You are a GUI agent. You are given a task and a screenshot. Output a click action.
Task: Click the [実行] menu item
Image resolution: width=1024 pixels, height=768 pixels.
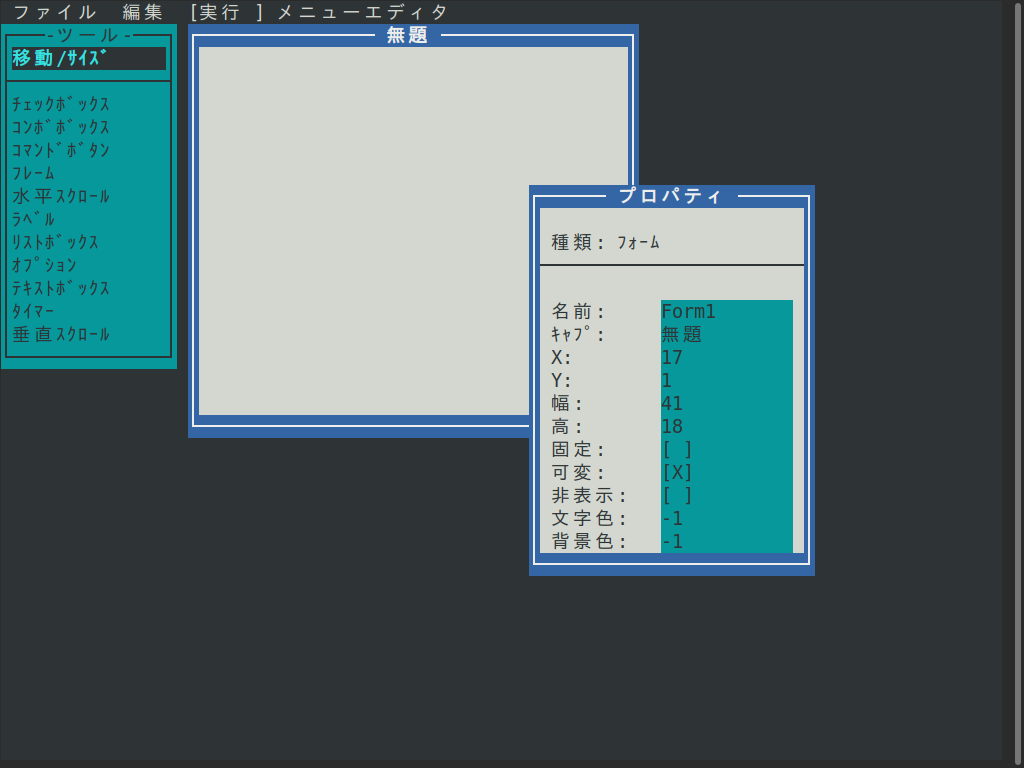pos(225,12)
